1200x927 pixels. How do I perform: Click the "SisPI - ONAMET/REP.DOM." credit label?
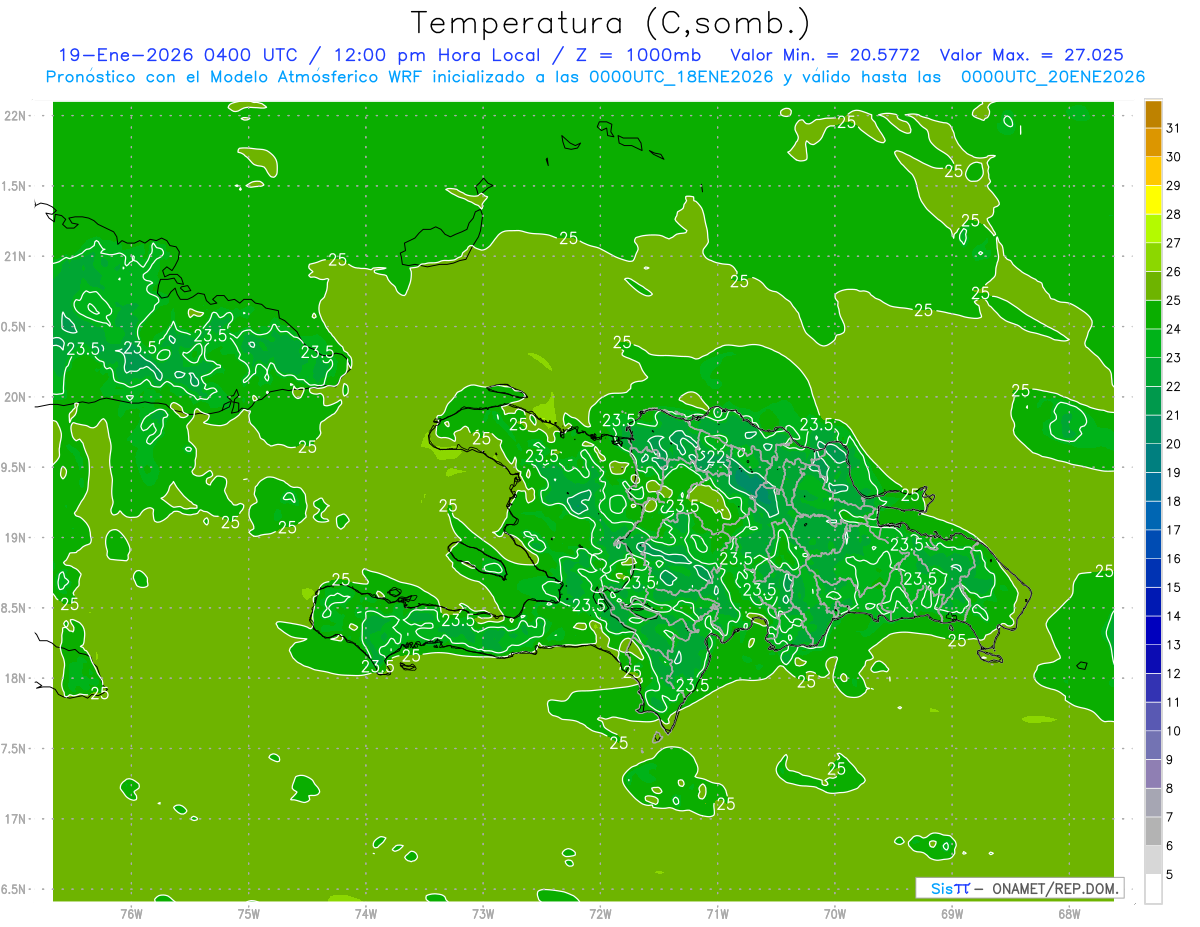[x=1019, y=888]
